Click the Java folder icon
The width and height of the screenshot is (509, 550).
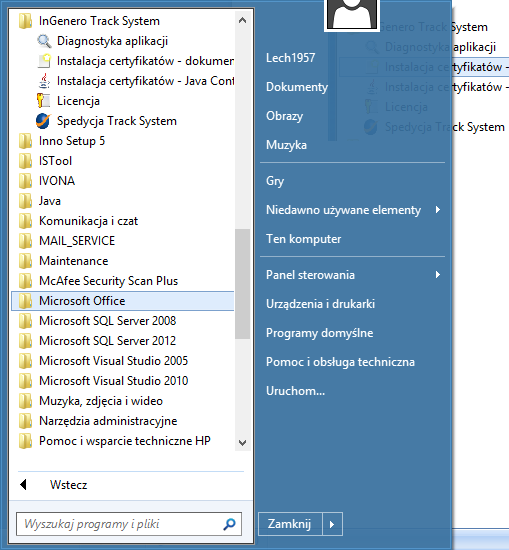tap(25, 201)
